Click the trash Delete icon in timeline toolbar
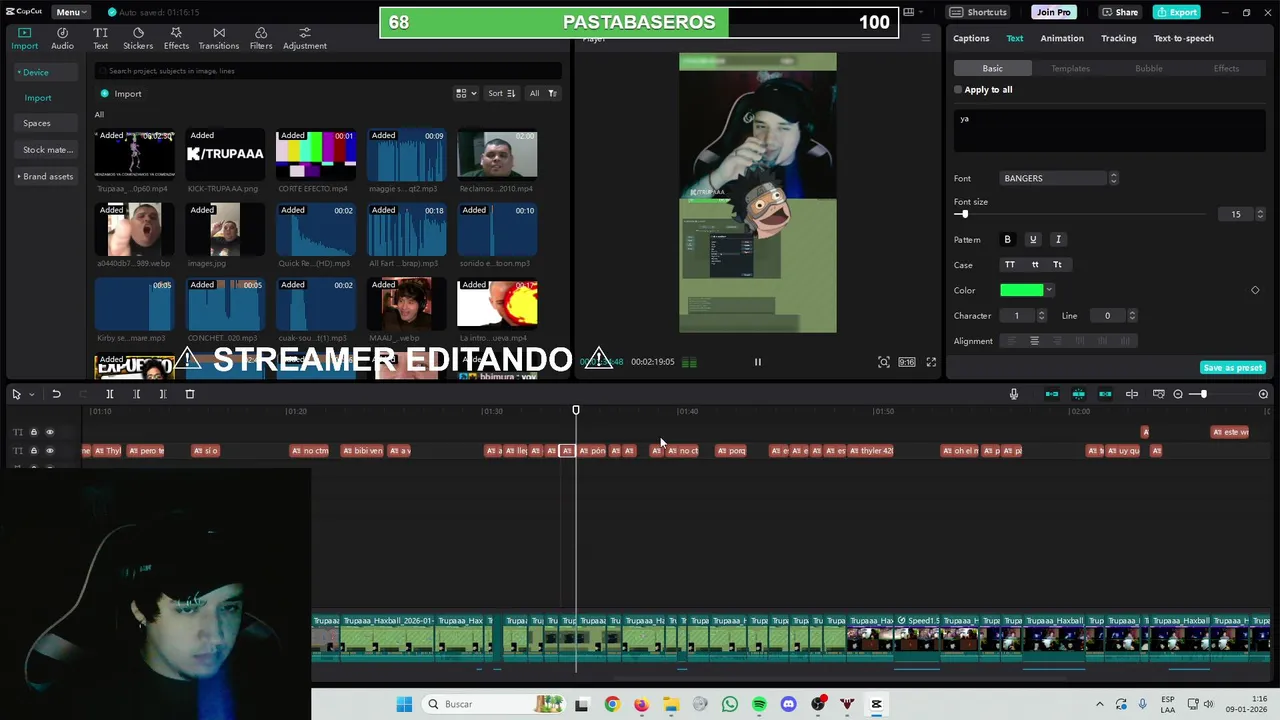This screenshot has width=1280, height=720. coord(190,394)
